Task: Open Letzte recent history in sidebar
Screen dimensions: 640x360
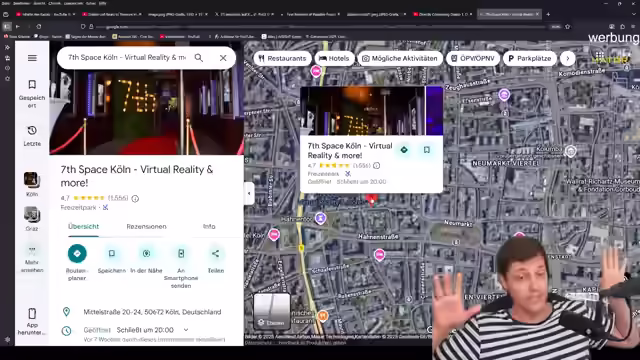Action: point(32,136)
